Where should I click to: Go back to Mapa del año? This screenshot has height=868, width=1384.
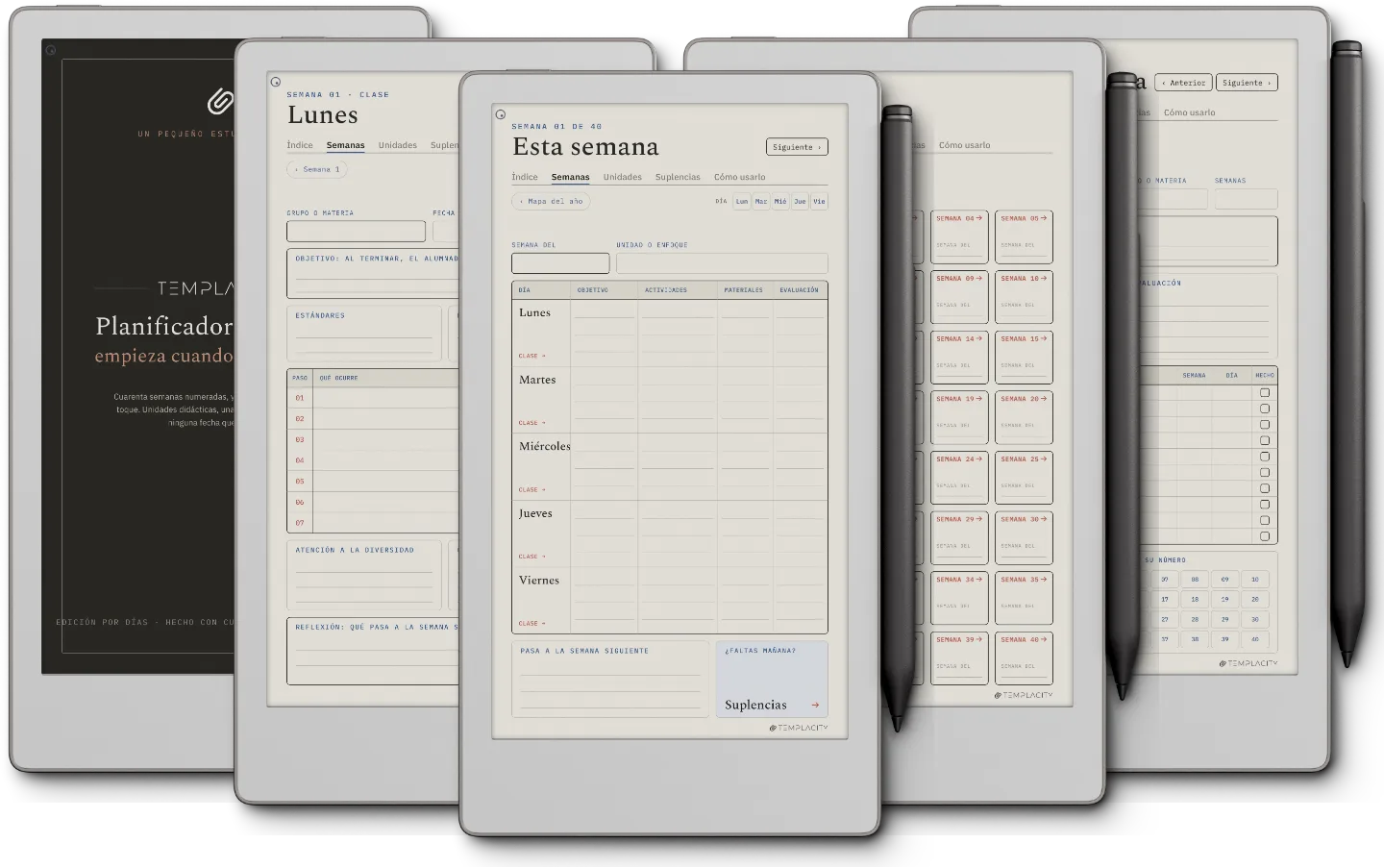551,202
